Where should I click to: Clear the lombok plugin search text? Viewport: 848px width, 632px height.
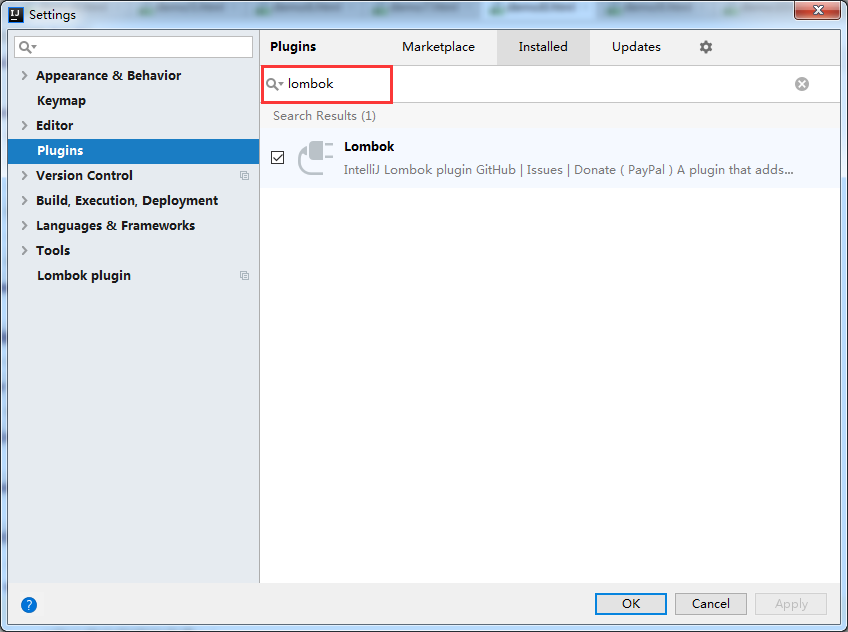(x=801, y=84)
